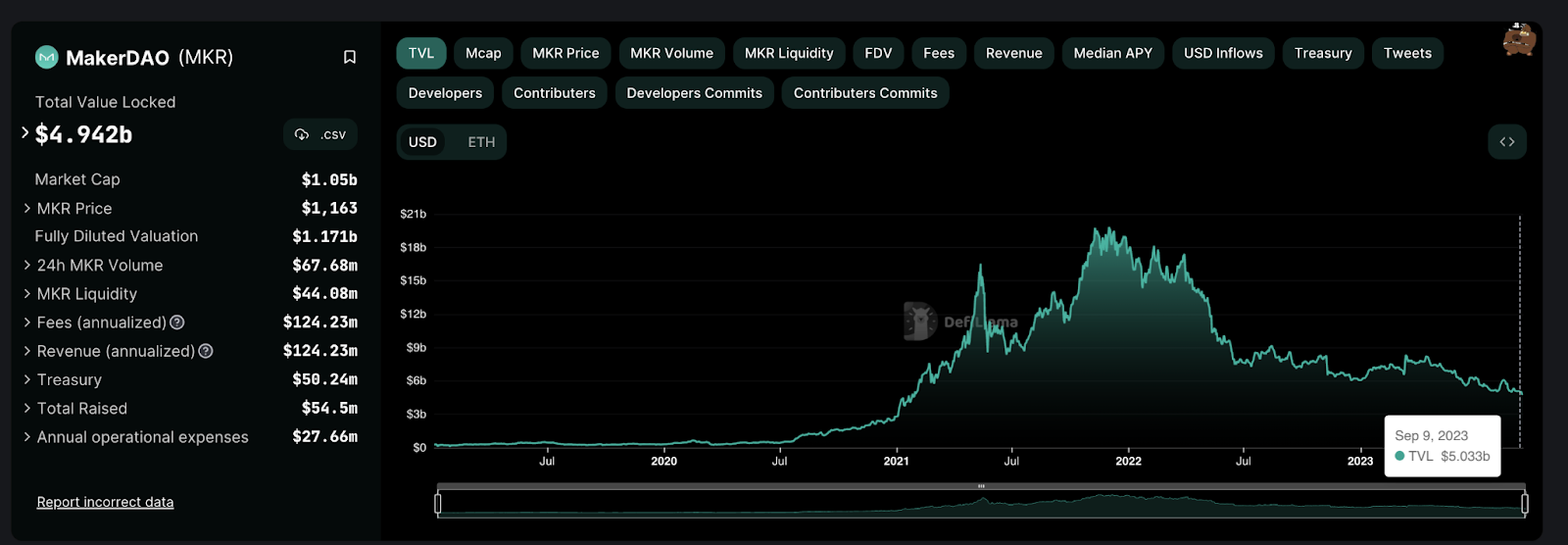The height and width of the screenshot is (545, 1568).
Task: Click the 2020 x-axis label
Action: pyautogui.click(x=663, y=461)
